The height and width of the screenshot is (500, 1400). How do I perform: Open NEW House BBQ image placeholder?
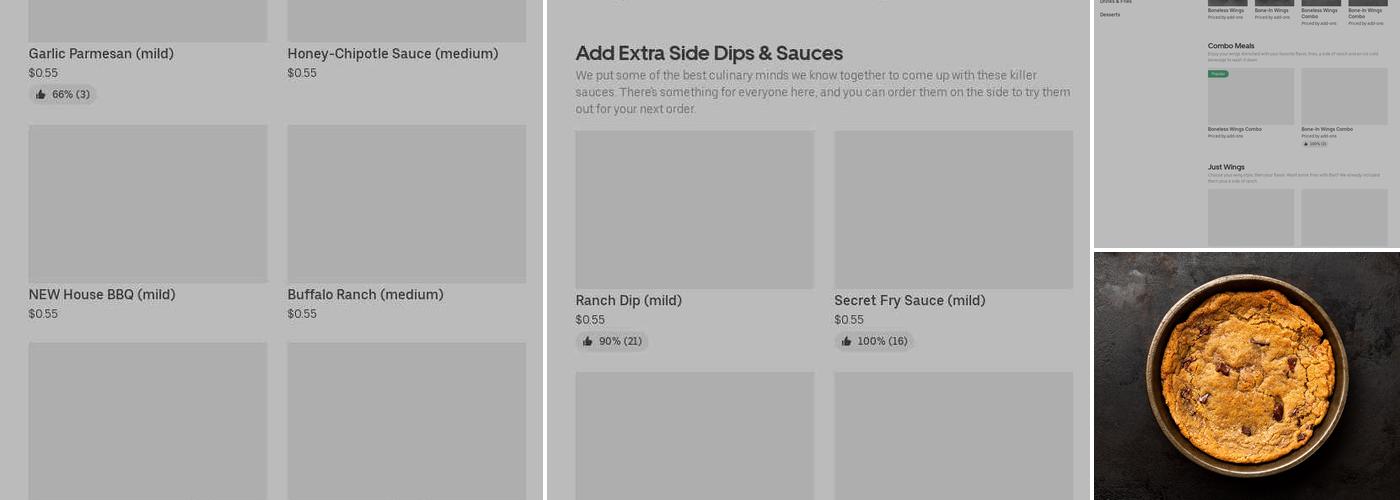tap(148, 204)
